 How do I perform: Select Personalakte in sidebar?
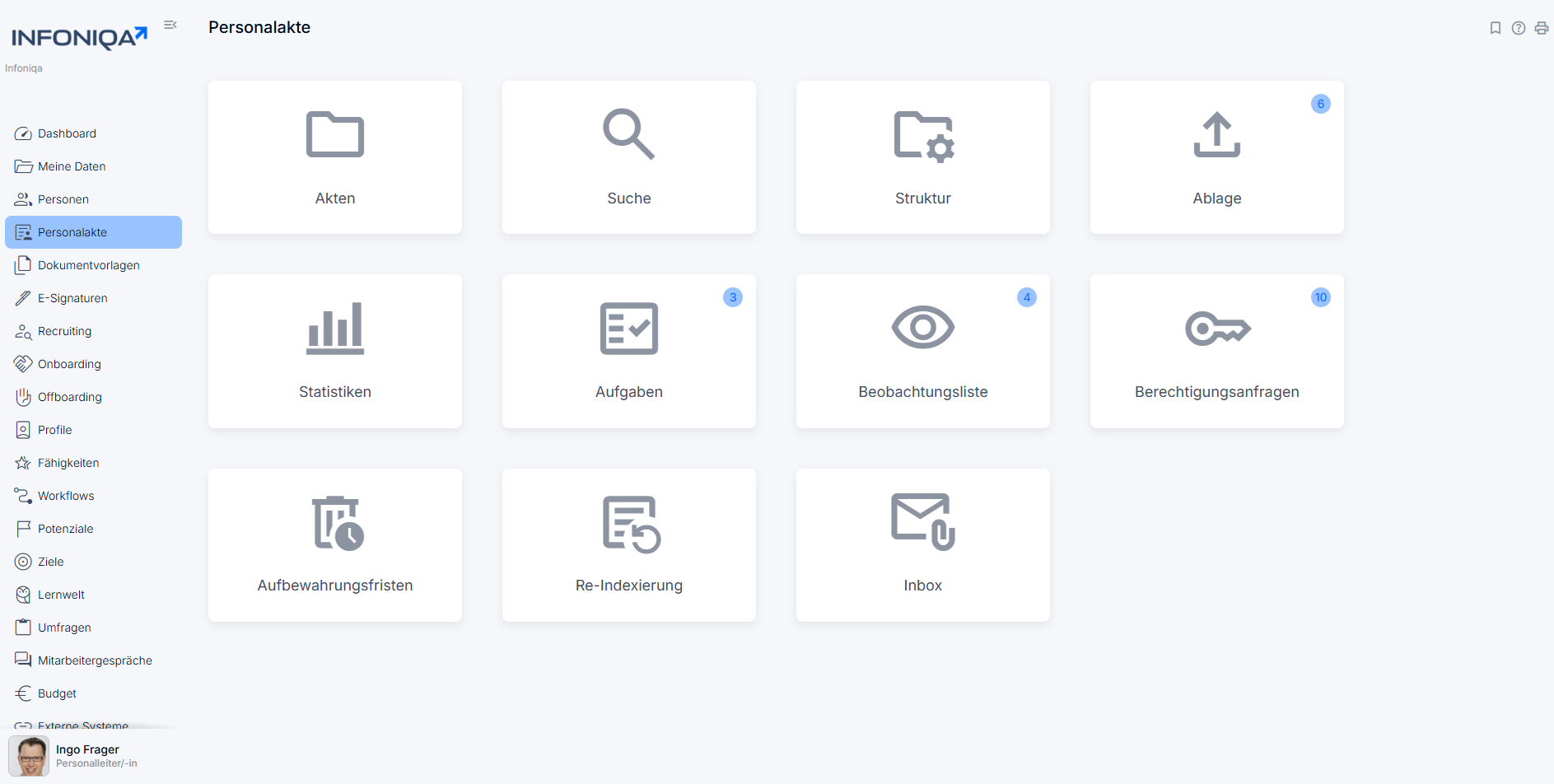93,232
